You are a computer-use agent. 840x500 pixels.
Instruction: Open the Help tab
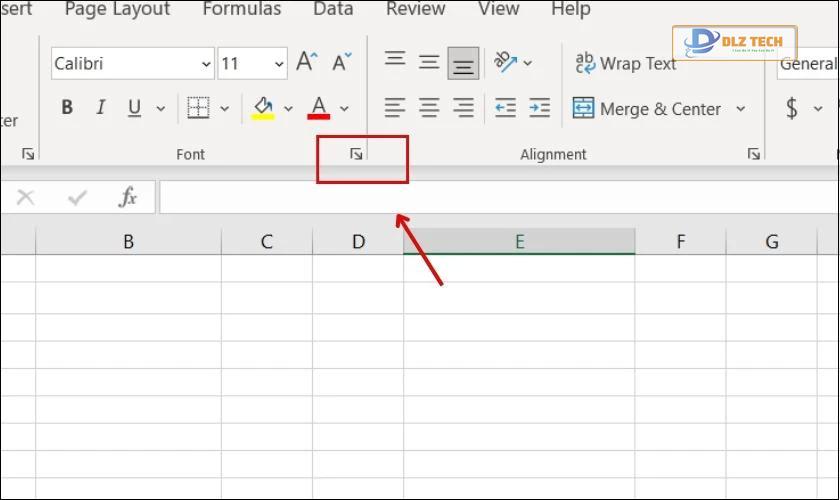point(571,9)
